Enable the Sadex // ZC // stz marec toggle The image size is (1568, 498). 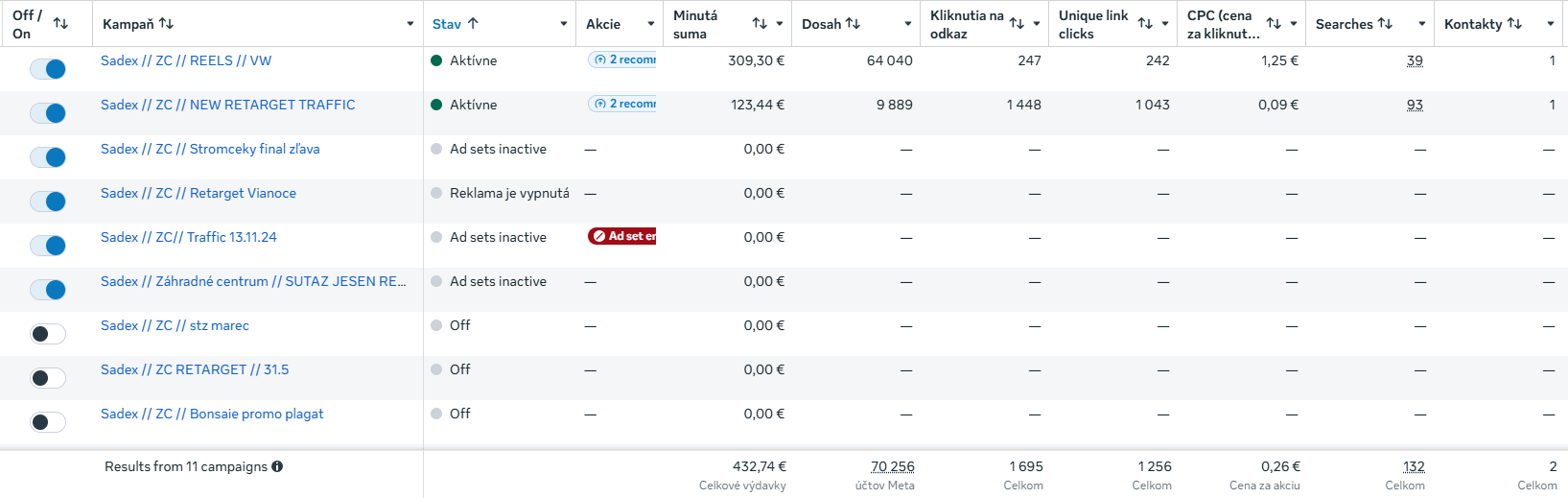pos(48,334)
